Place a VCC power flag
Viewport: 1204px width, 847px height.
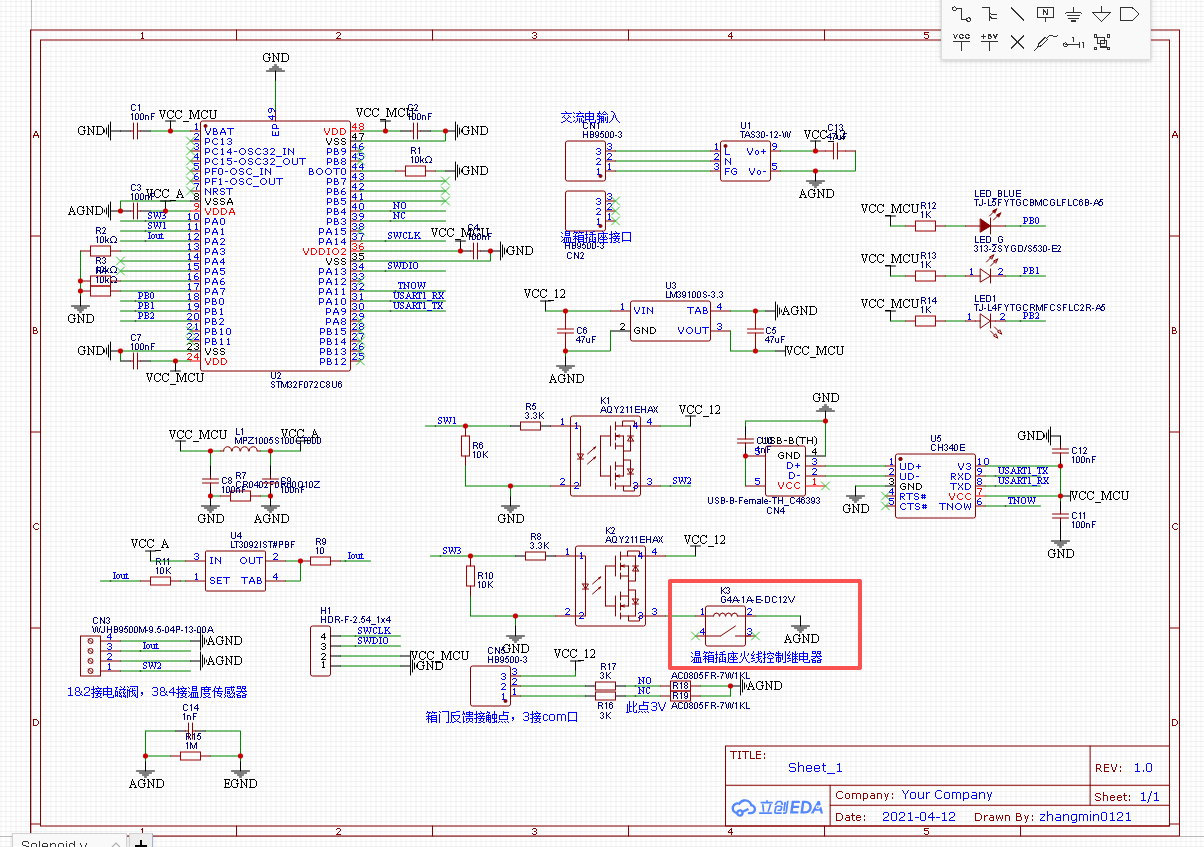click(x=962, y=42)
